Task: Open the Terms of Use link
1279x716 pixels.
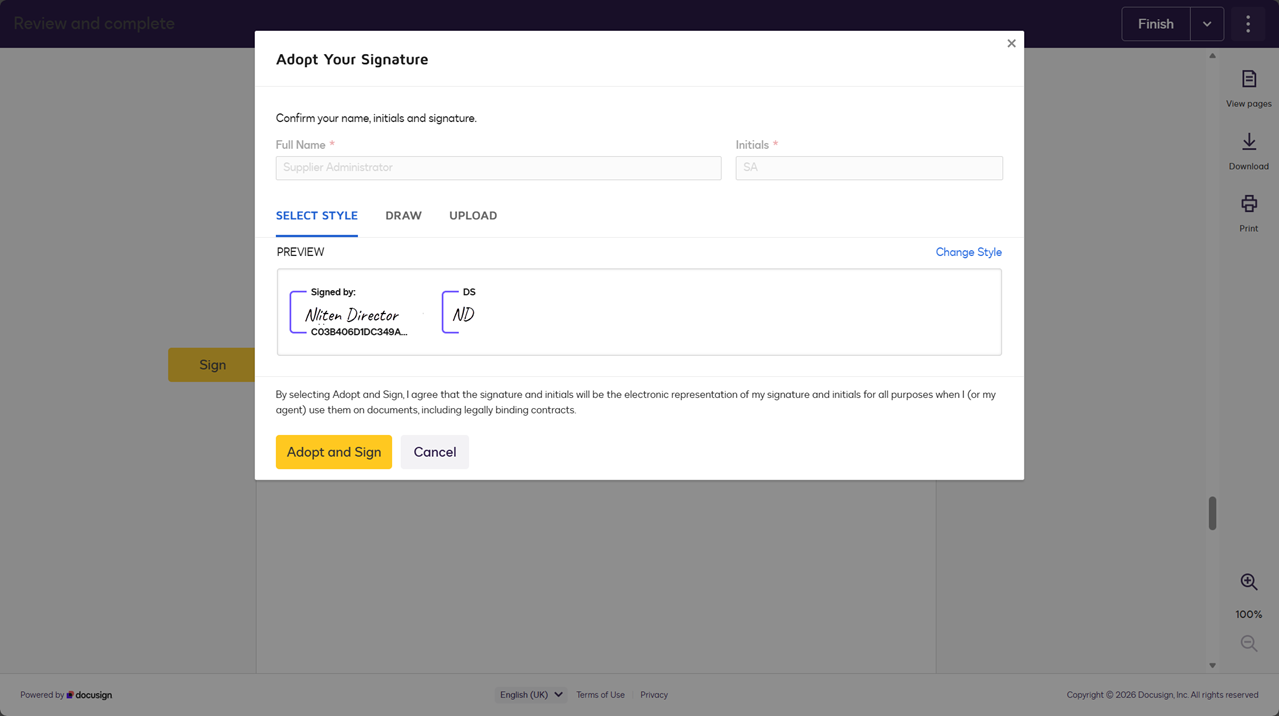Action: 600,695
